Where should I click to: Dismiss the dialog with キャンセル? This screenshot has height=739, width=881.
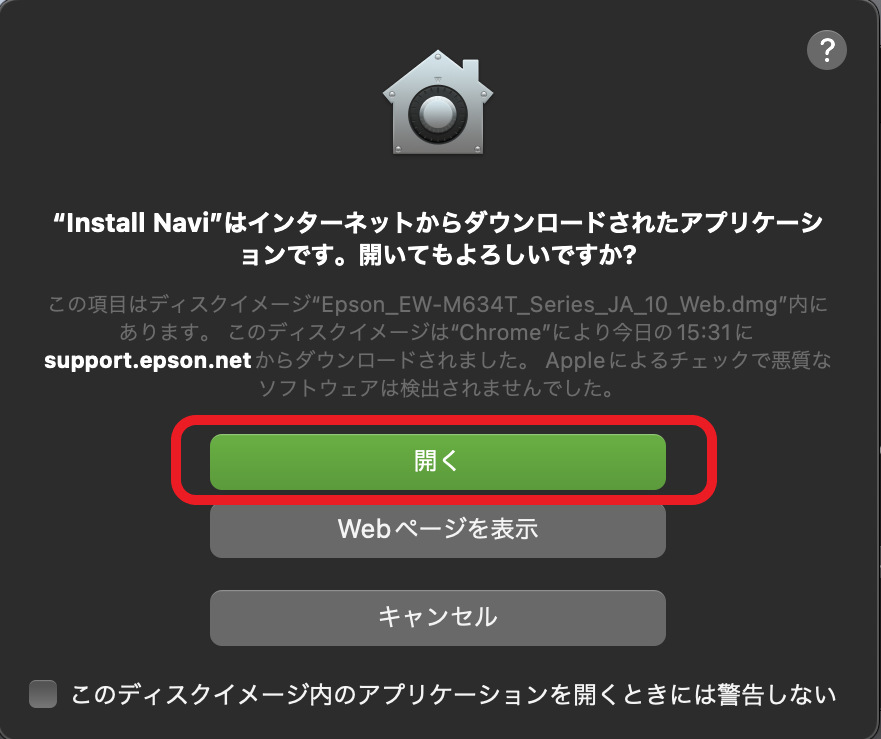tap(438, 617)
